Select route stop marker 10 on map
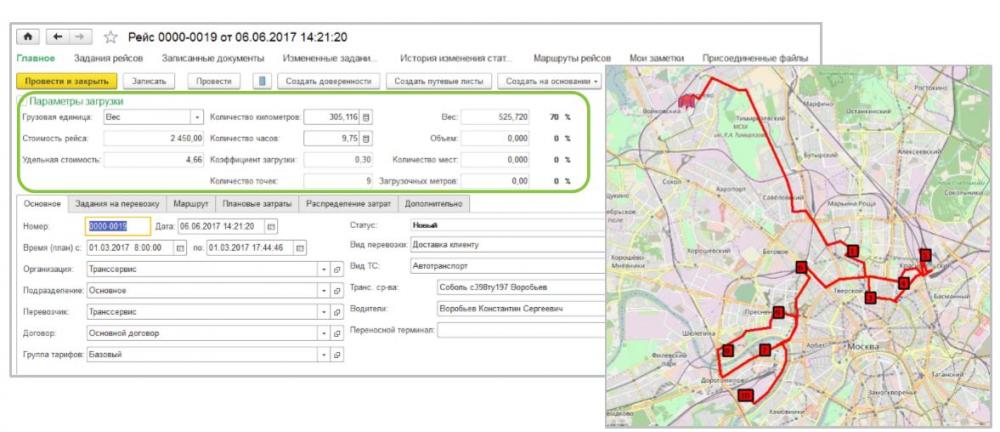 pos(746,396)
